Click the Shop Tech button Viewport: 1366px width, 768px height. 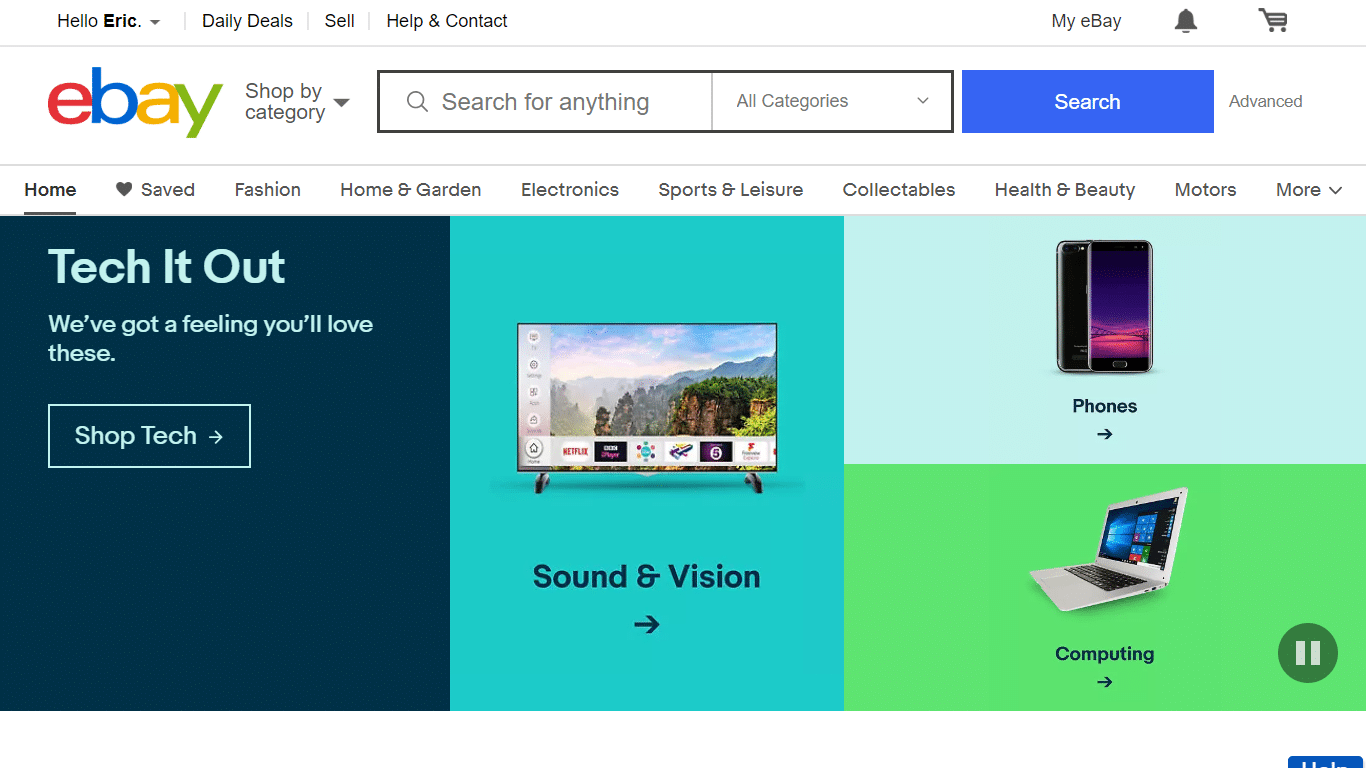point(149,436)
